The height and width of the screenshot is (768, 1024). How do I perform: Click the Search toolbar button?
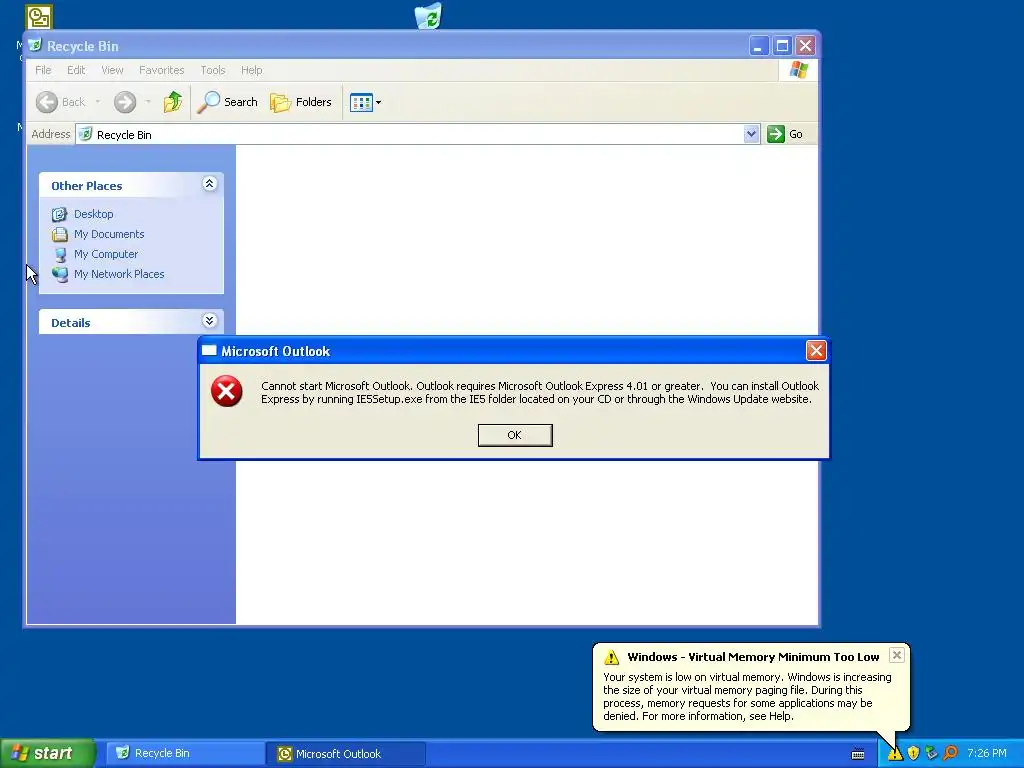pos(228,102)
